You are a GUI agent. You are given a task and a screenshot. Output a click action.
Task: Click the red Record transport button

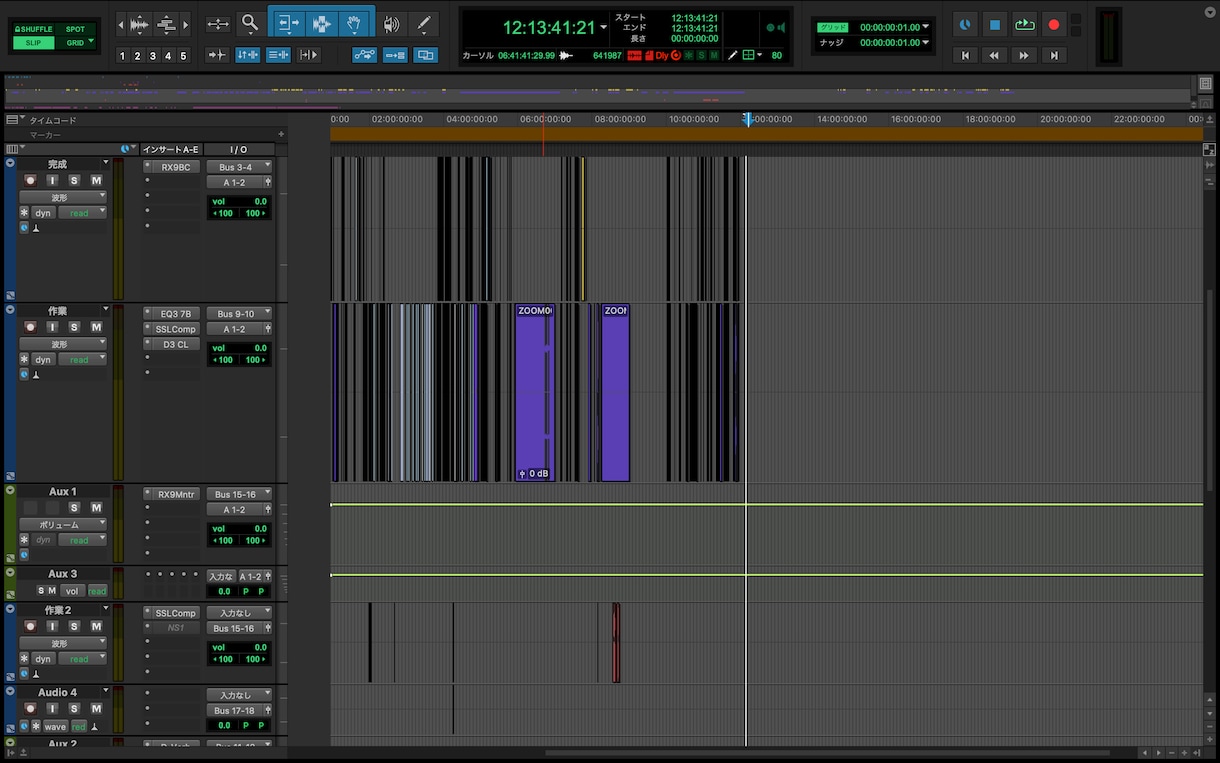[1053, 25]
